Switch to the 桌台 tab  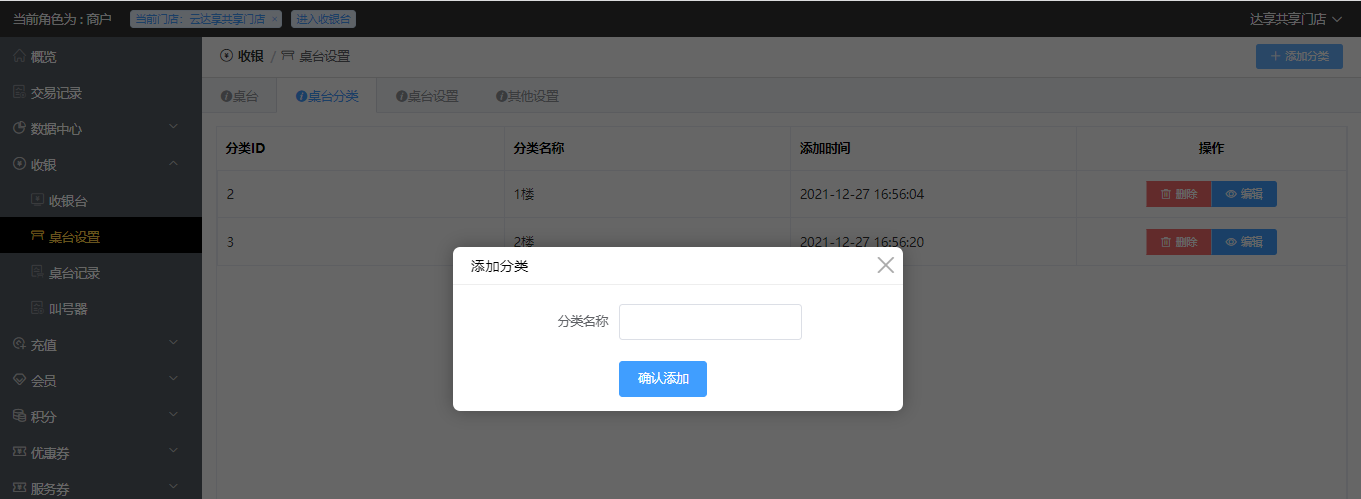click(x=240, y=97)
